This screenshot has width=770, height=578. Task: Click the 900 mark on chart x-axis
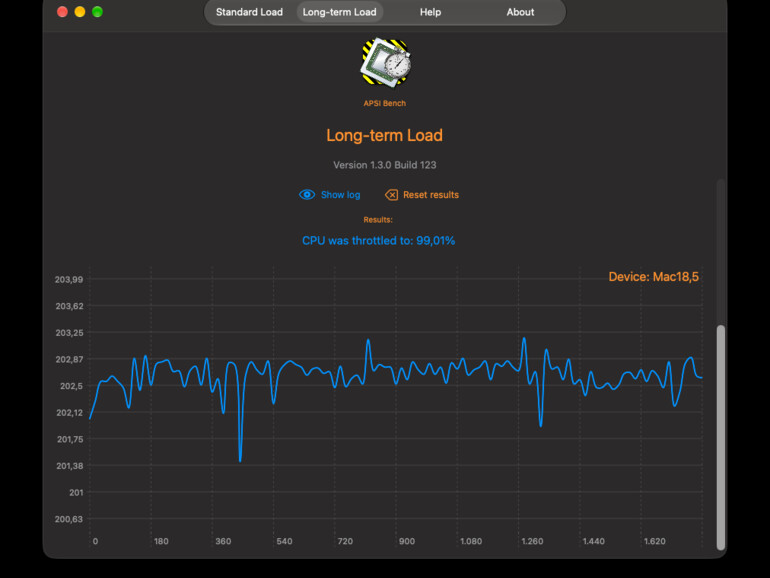click(x=407, y=541)
